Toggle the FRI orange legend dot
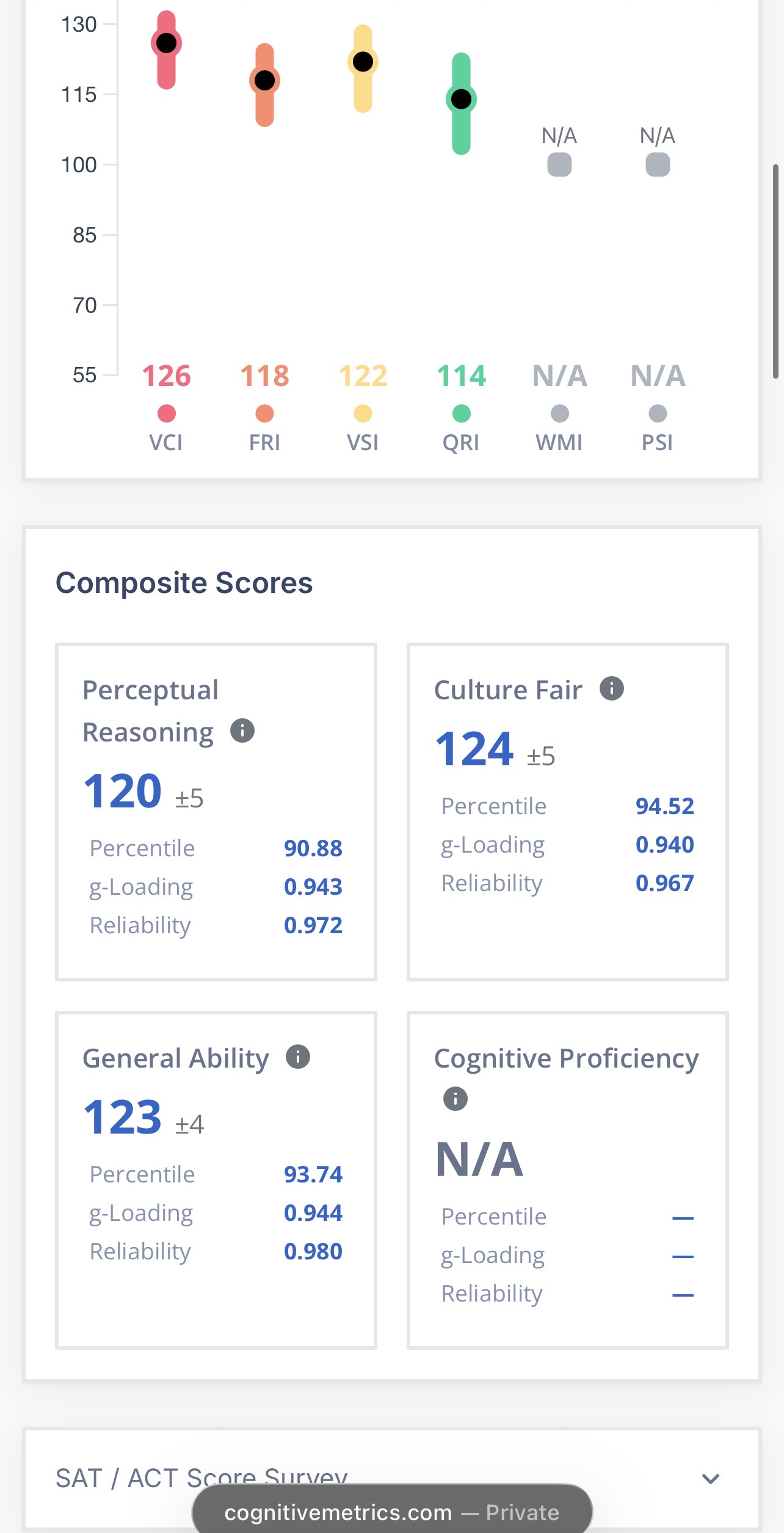 pyautogui.click(x=264, y=413)
